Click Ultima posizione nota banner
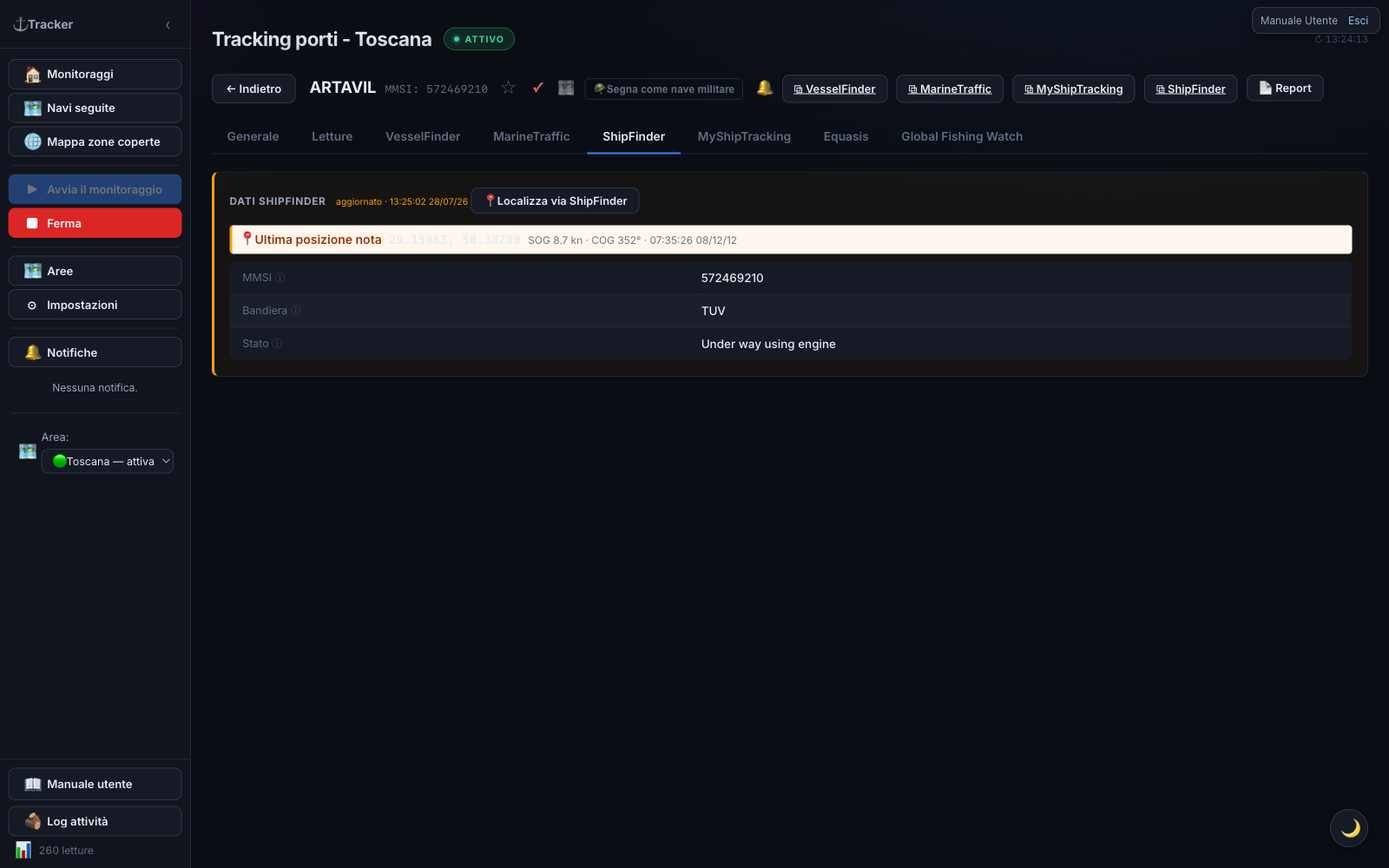This screenshot has height=868, width=1389. (x=791, y=240)
